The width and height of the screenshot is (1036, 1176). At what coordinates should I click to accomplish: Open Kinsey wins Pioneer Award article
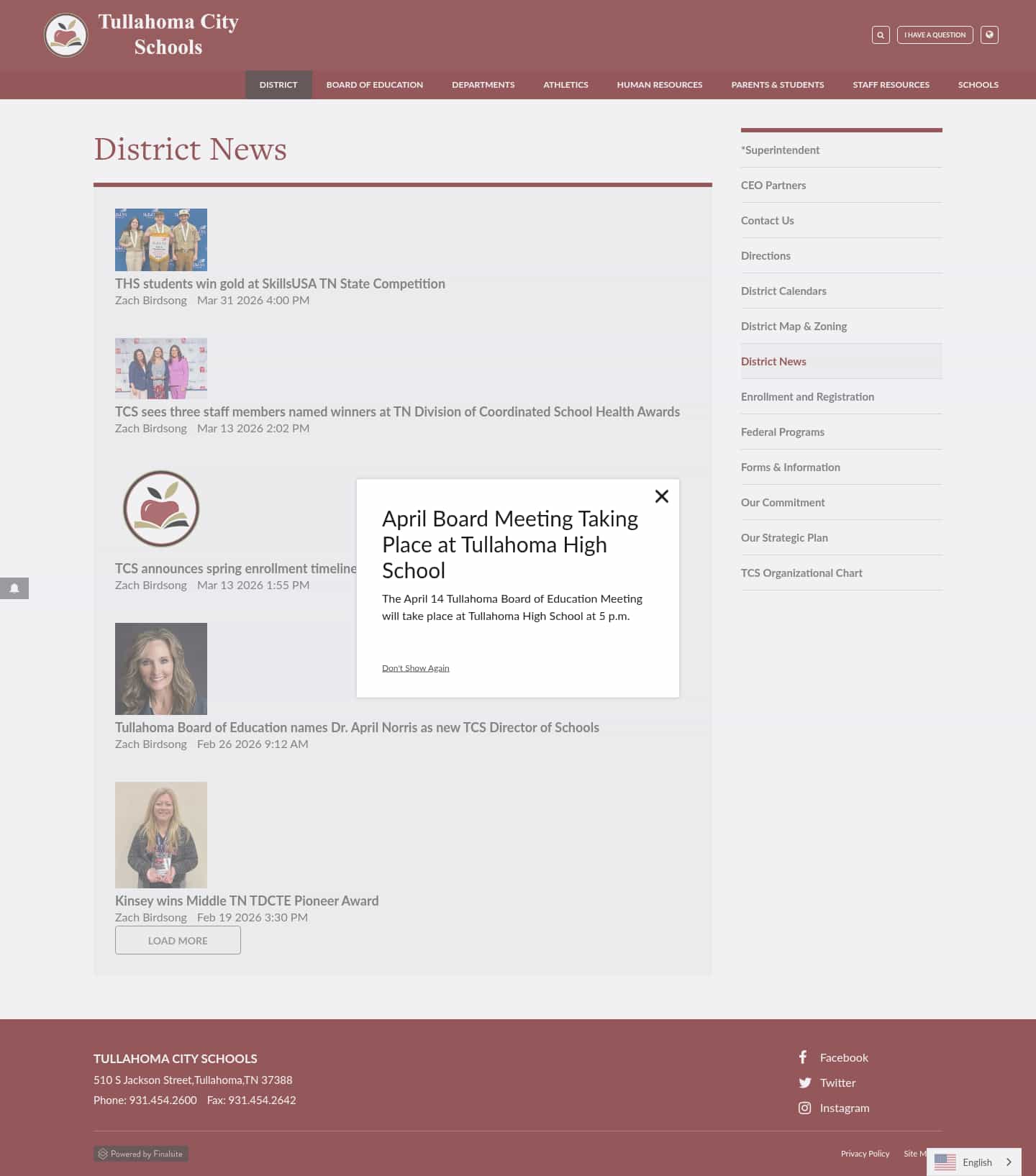[247, 901]
